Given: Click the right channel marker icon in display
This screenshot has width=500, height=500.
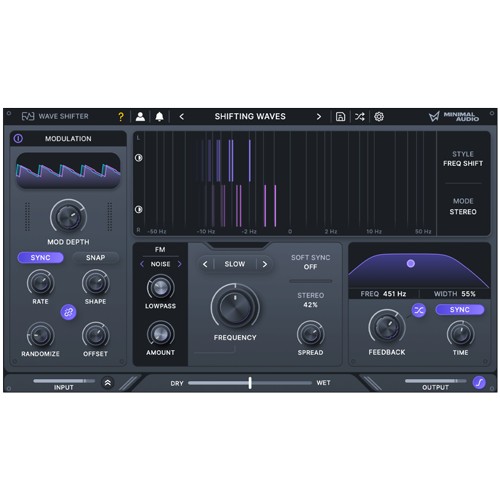Looking at the screenshot, I should tap(139, 209).
